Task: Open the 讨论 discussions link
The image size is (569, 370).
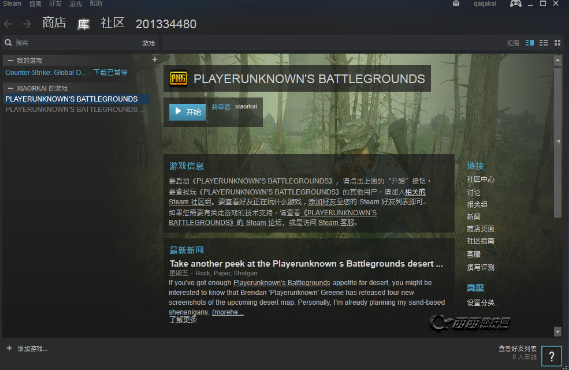Action: [x=474, y=192]
